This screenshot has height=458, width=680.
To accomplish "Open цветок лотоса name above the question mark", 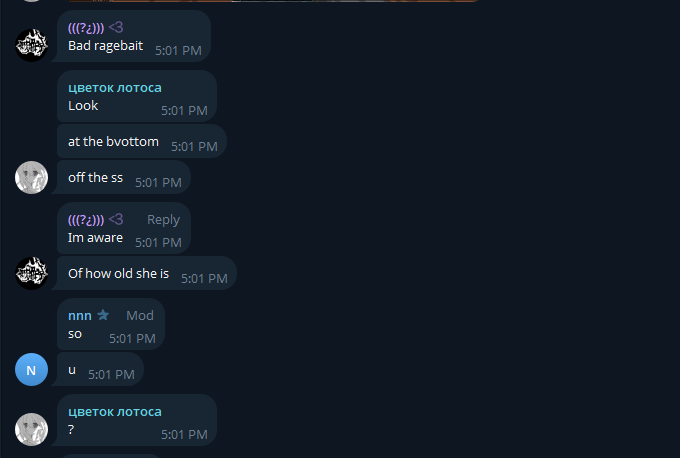I will tap(114, 412).
